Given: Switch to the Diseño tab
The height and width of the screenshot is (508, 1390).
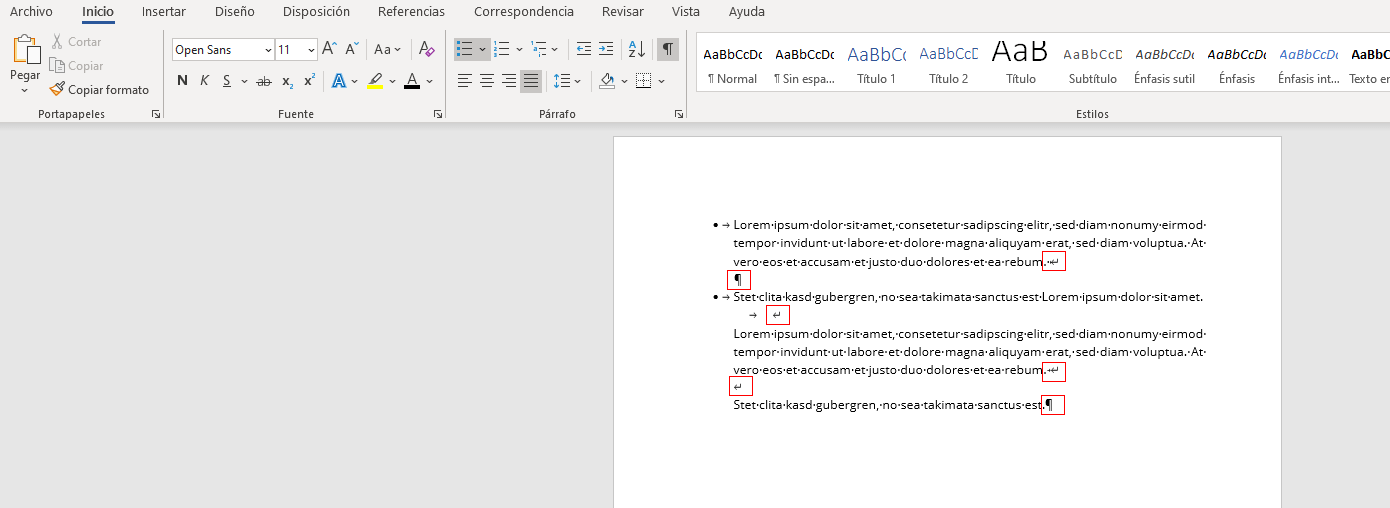Looking at the screenshot, I should tap(235, 12).
